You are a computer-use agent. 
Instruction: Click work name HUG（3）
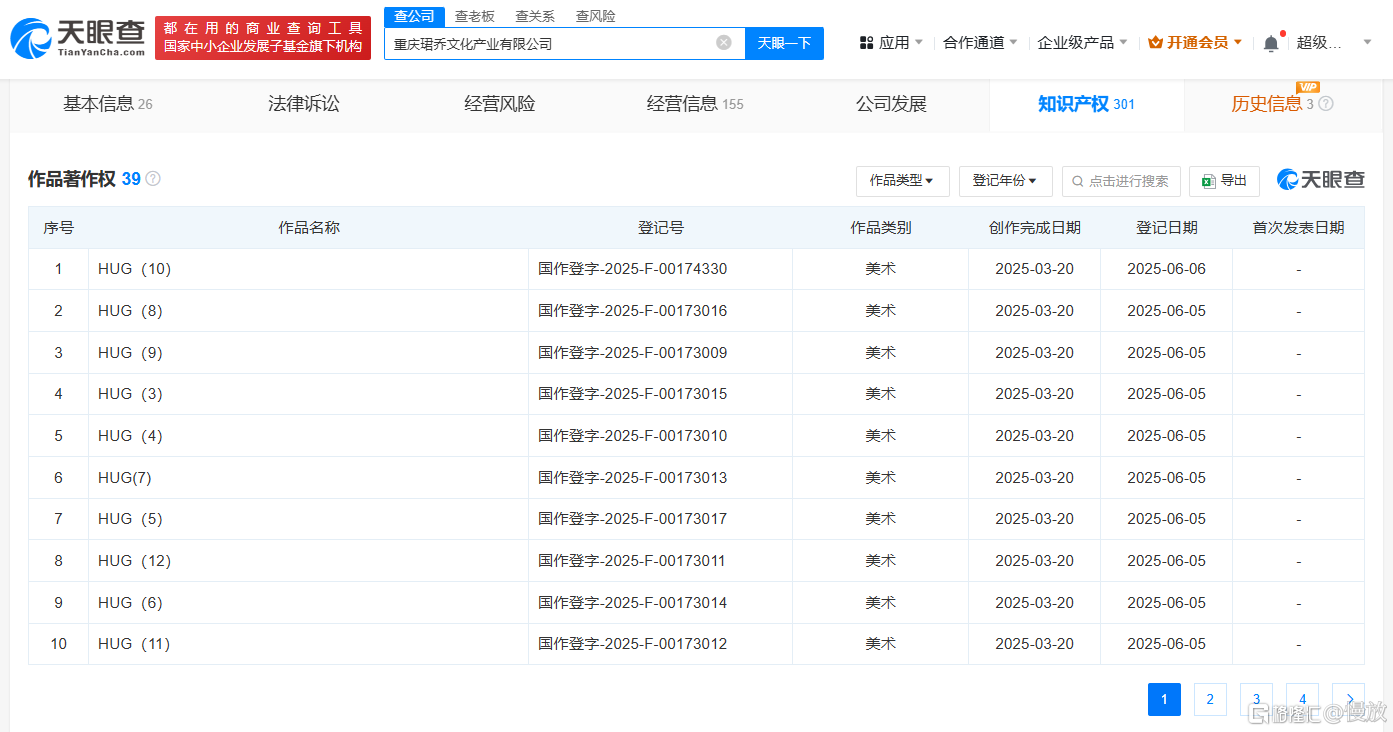(x=130, y=394)
